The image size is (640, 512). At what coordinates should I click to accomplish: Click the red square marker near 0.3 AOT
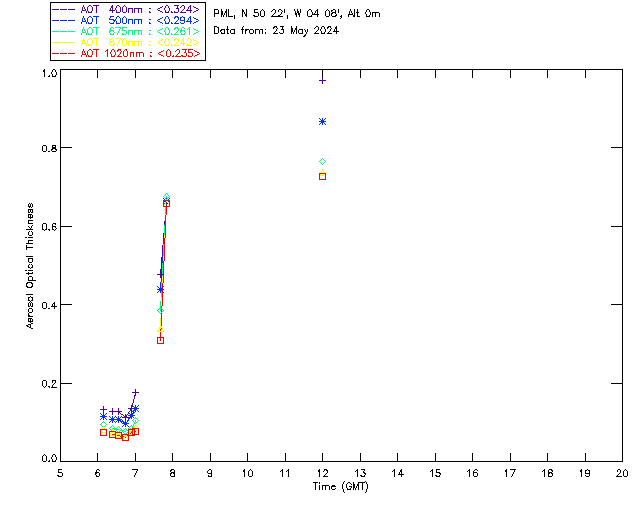160,341
